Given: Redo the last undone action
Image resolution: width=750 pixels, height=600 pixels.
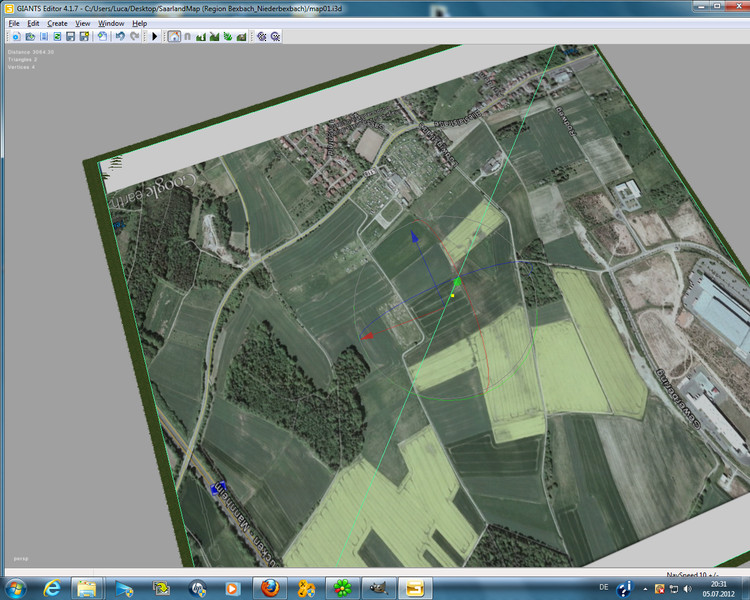Looking at the screenshot, I should pyautogui.click(x=134, y=36).
